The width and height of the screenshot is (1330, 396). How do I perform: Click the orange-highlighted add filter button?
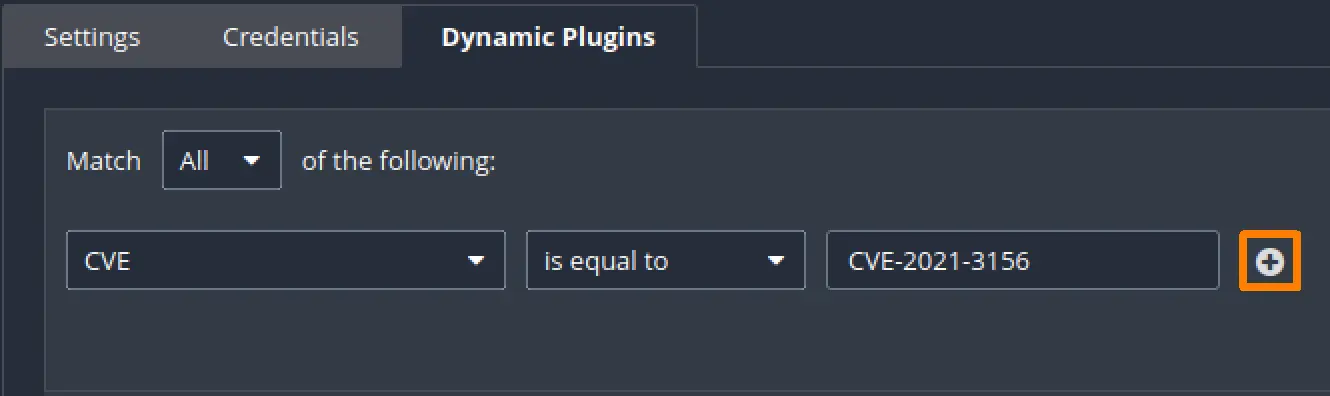pos(1269,262)
